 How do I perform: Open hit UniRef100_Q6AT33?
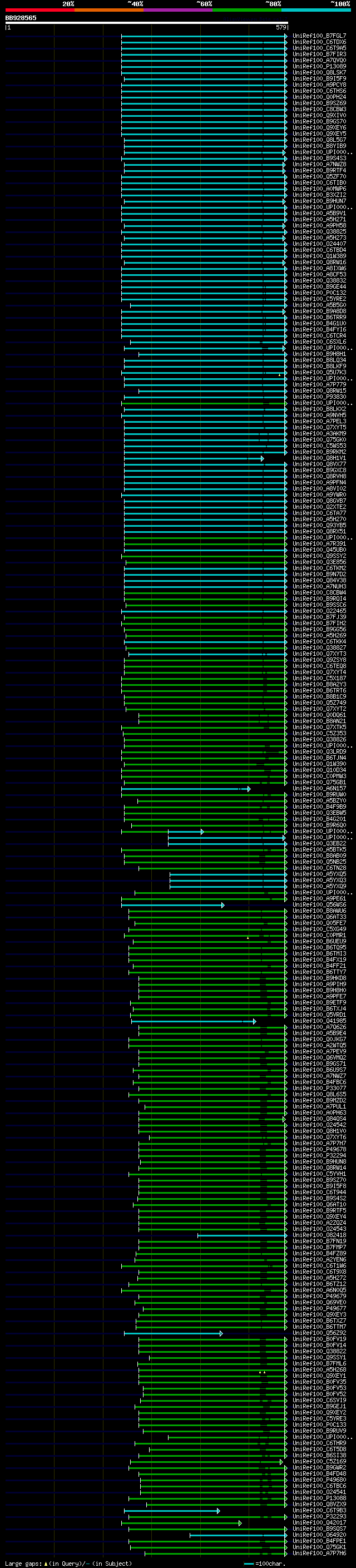click(319, 917)
